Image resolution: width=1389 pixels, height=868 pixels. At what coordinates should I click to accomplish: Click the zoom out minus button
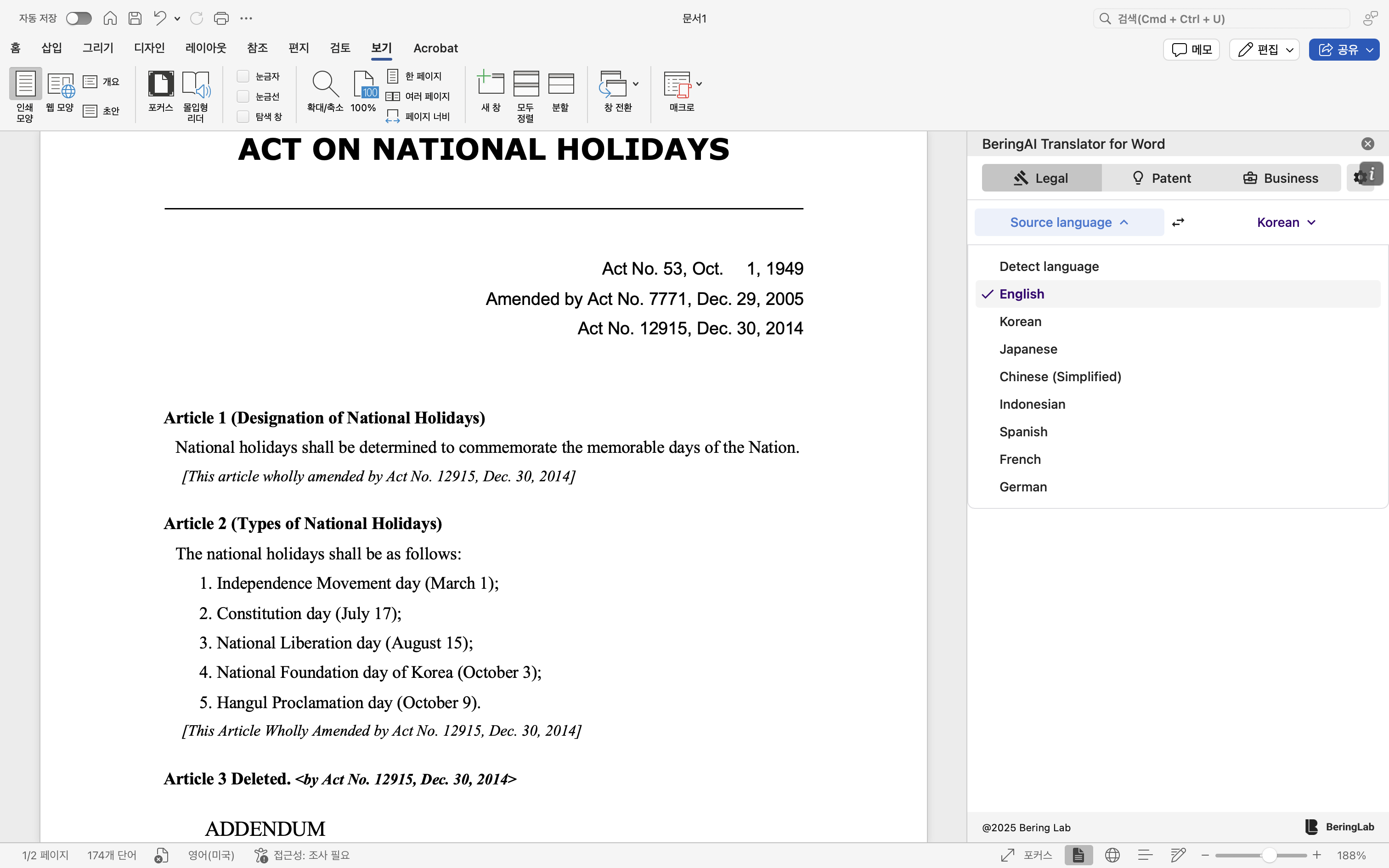(x=1205, y=855)
